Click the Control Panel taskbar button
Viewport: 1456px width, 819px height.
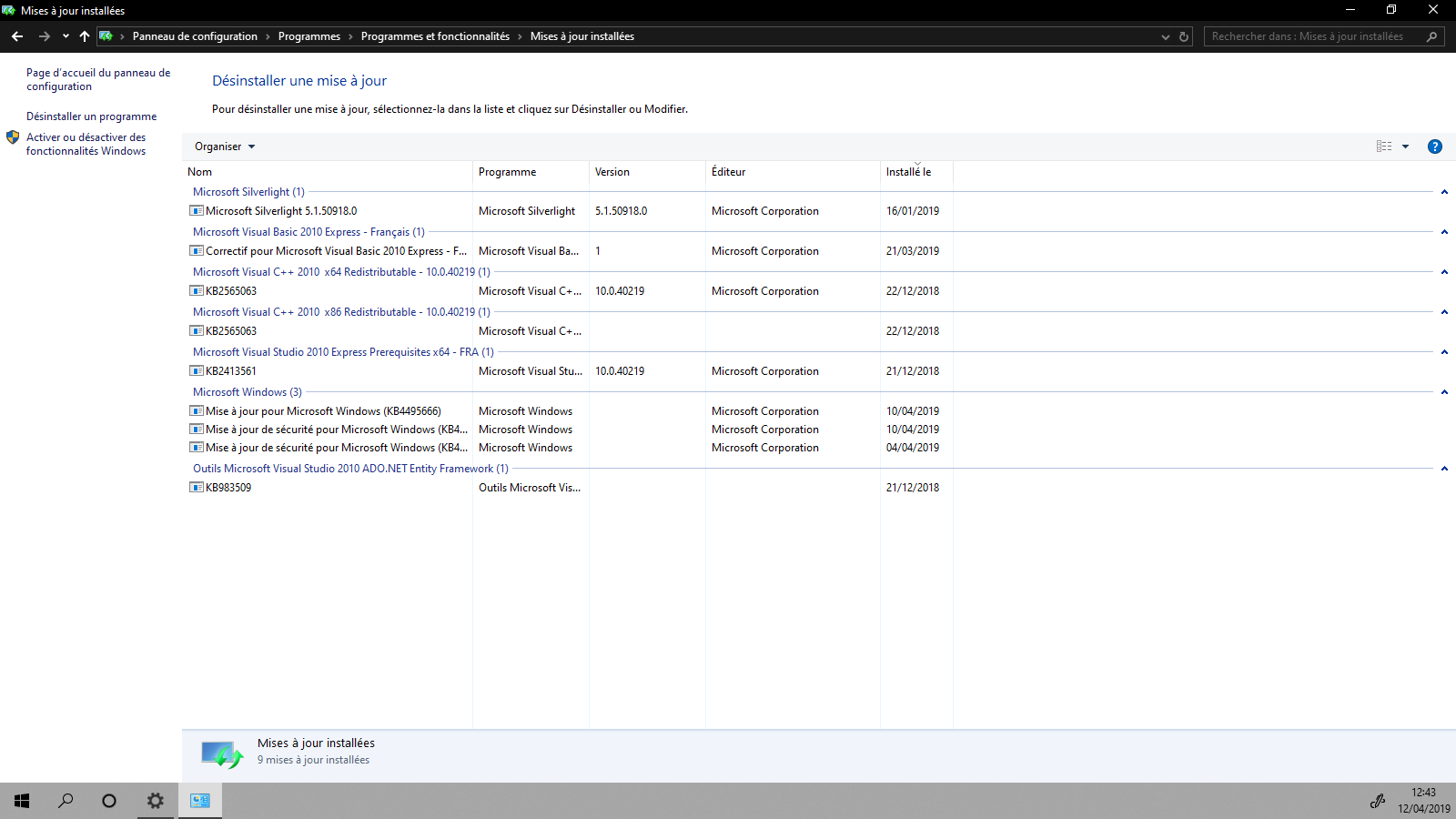pos(200,801)
